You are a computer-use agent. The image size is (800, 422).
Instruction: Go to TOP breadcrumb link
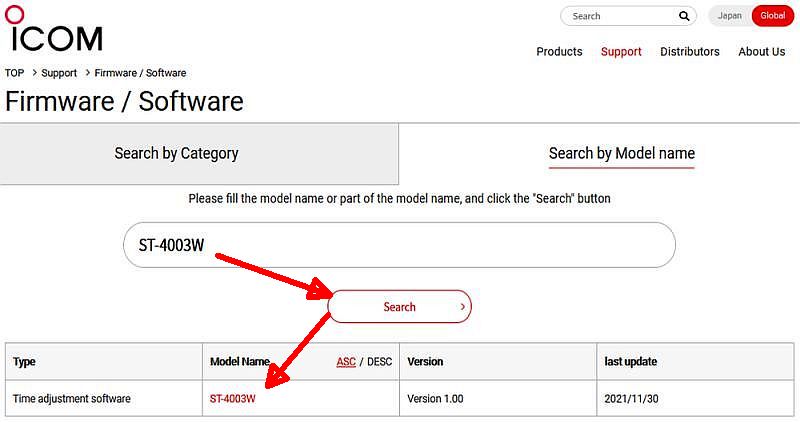click(x=14, y=73)
